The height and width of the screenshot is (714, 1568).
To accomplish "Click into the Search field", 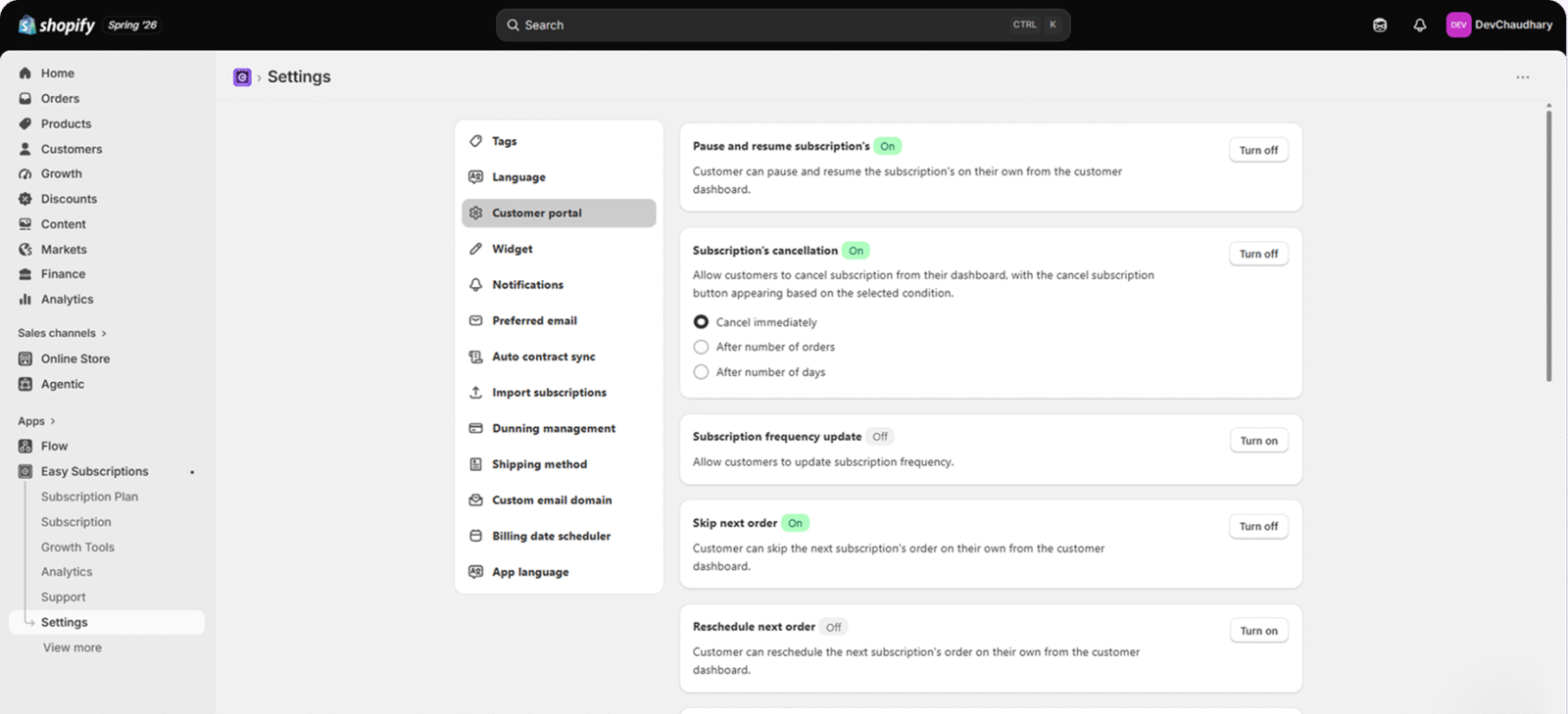I will pos(783,25).
